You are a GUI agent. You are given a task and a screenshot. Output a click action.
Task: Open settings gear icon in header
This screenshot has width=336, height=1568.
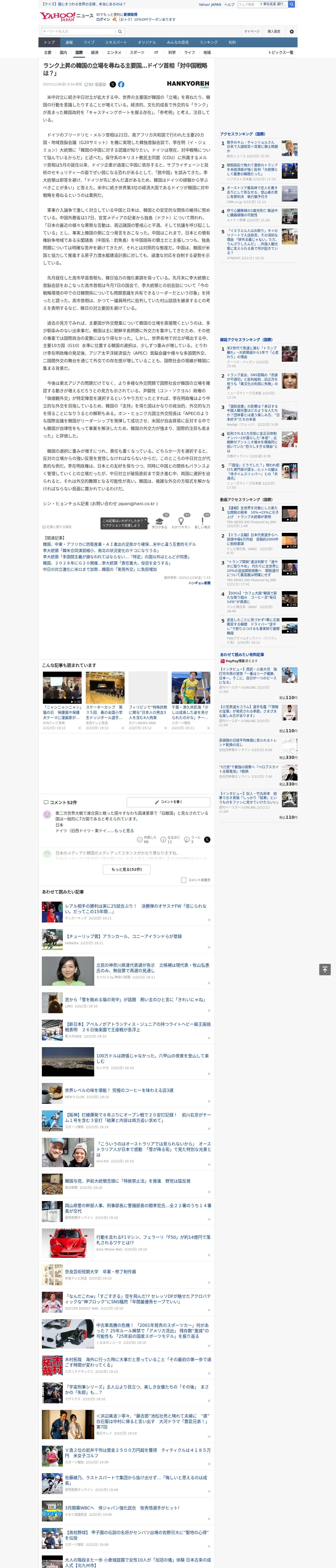coord(292,31)
